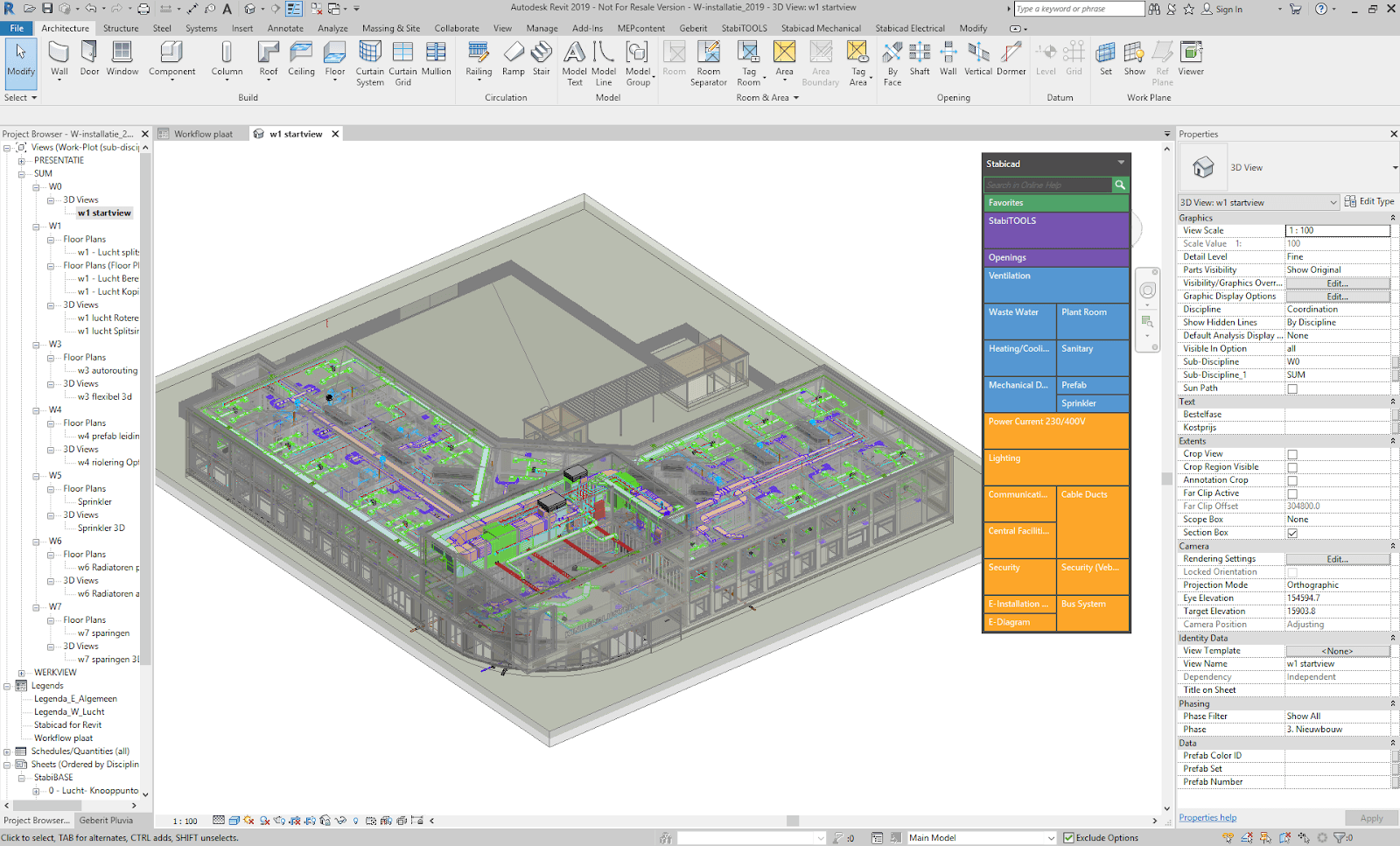Open the rendering dialog from view control bar
This screenshot has width=1400, height=846.
click(278, 821)
